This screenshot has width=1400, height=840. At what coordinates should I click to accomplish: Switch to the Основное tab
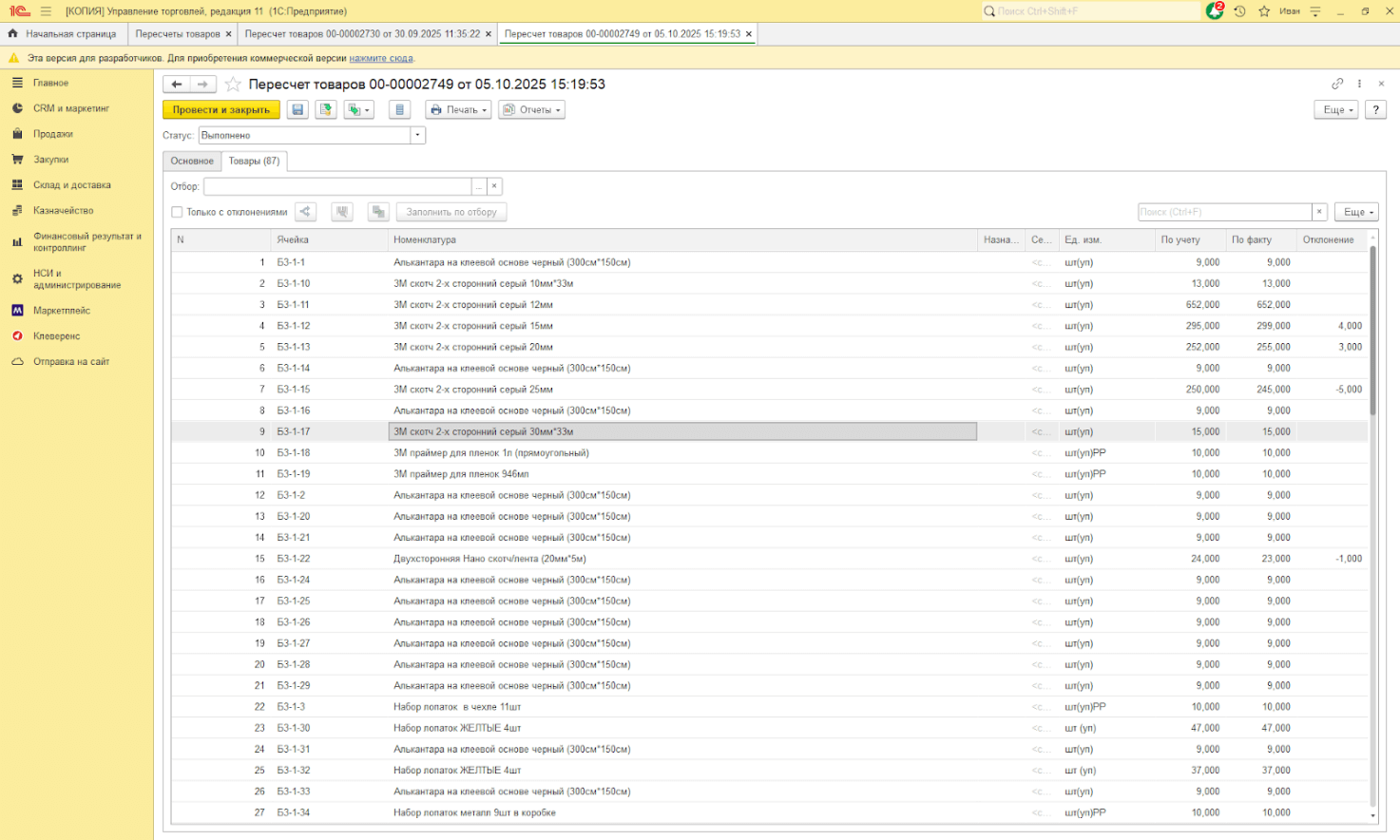(x=192, y=161)
